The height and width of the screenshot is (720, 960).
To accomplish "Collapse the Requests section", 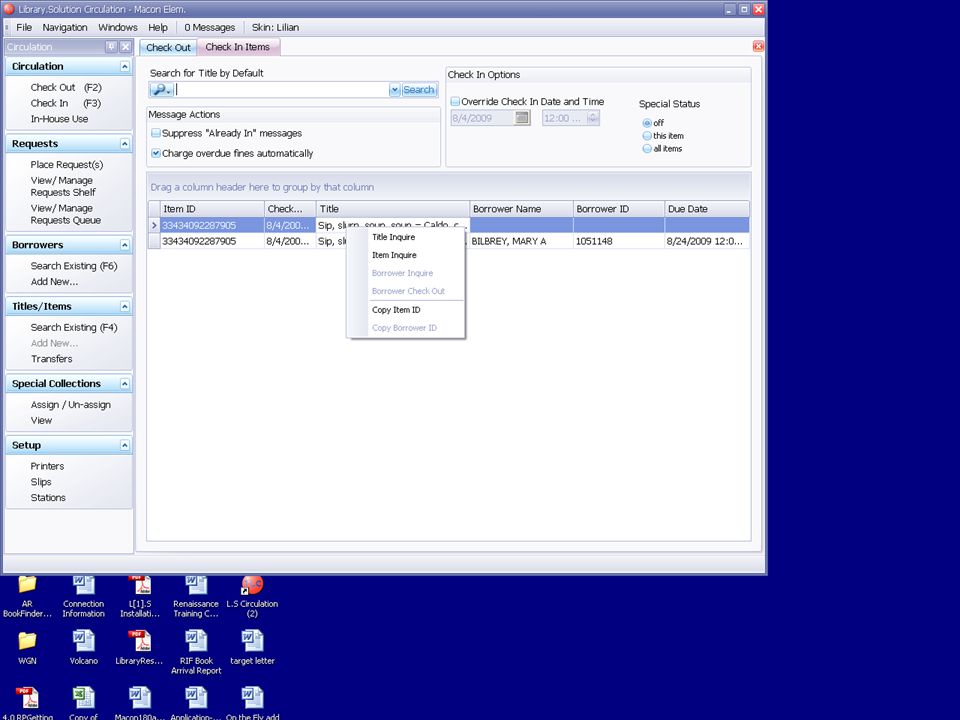I will tap(124, 144).
